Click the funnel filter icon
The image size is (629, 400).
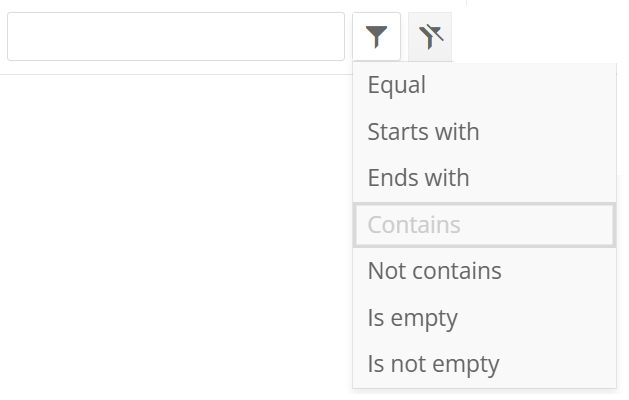click(376, 37)
